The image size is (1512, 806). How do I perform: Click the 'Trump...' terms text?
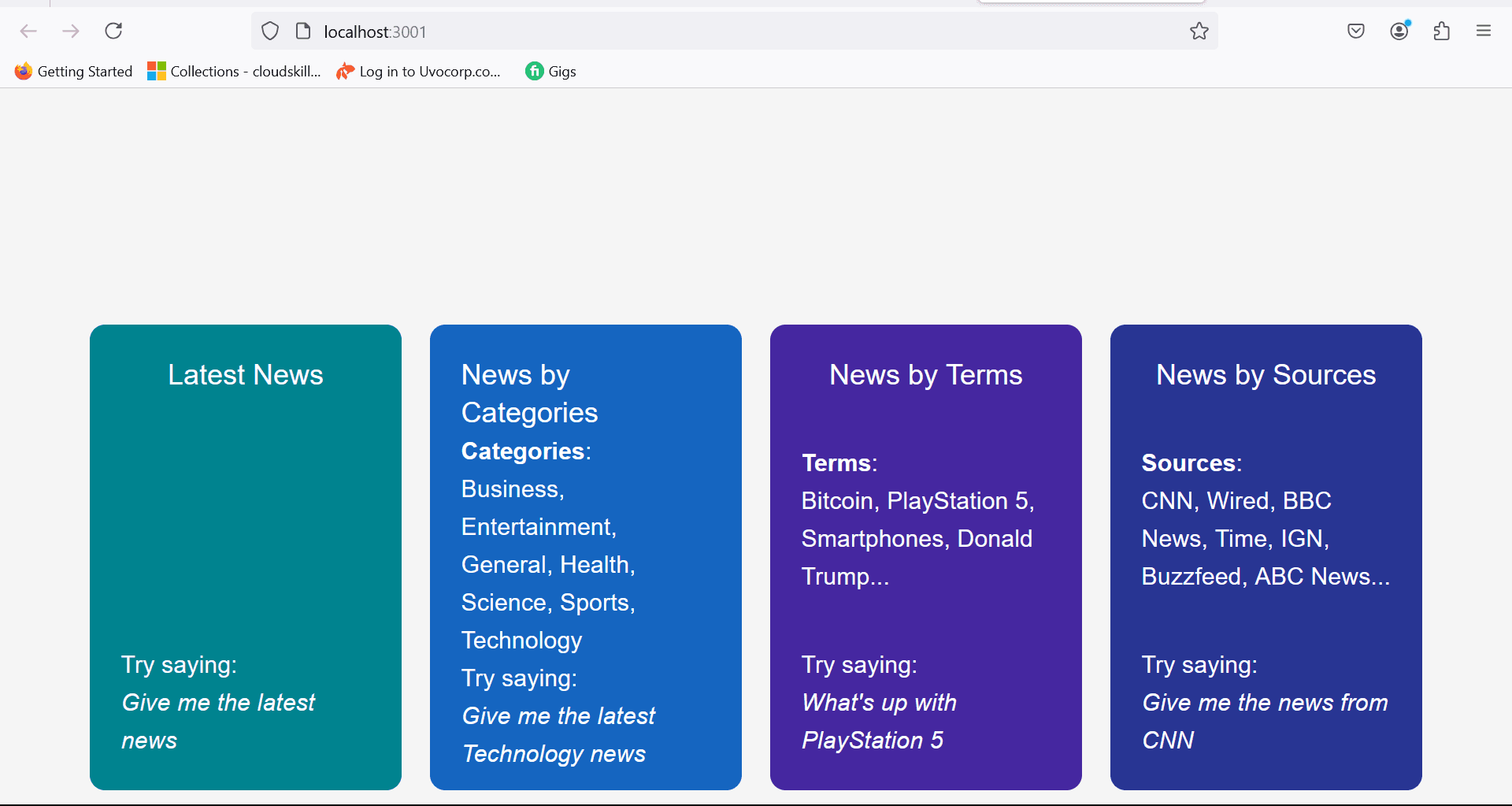pos(845,577)
